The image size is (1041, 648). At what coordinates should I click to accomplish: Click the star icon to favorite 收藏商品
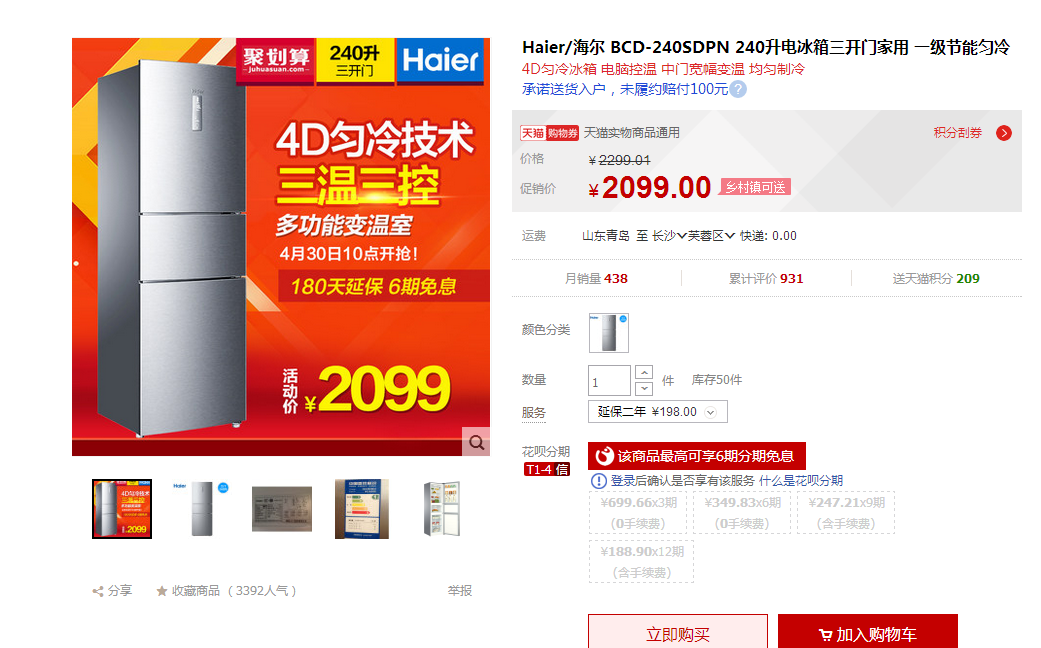pyautogui.click(x=161, y=591)
